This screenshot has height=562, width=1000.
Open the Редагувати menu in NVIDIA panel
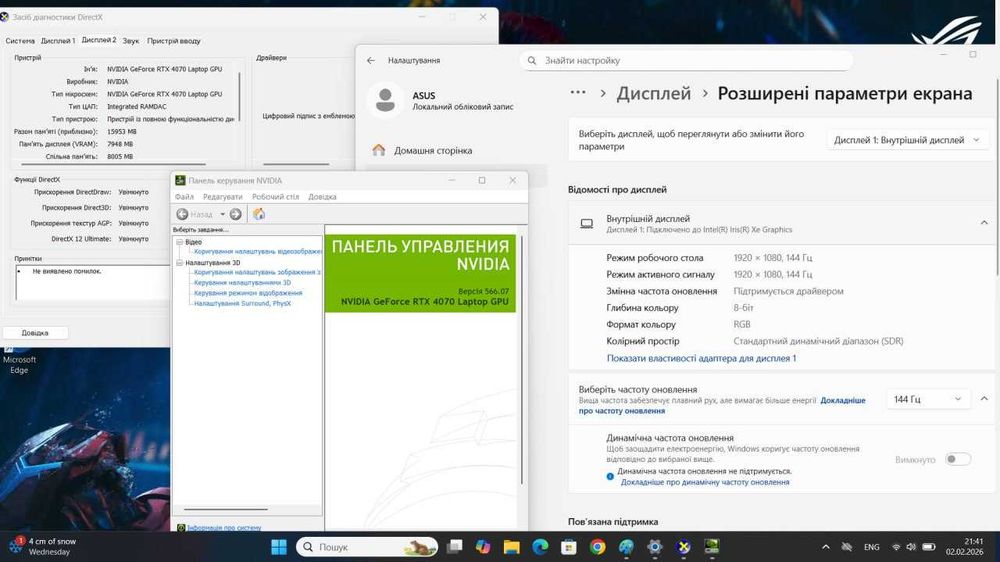[x=223, y=197]
